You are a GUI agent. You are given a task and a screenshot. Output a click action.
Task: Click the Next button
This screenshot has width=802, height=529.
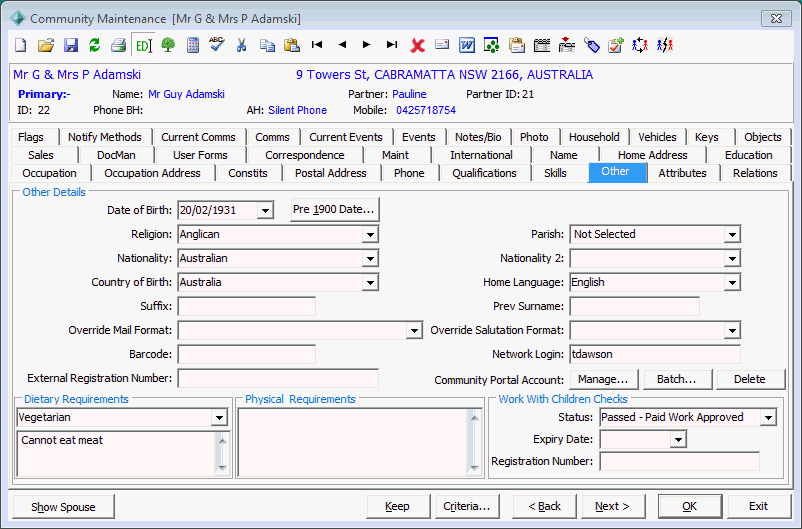pos(613,506)
